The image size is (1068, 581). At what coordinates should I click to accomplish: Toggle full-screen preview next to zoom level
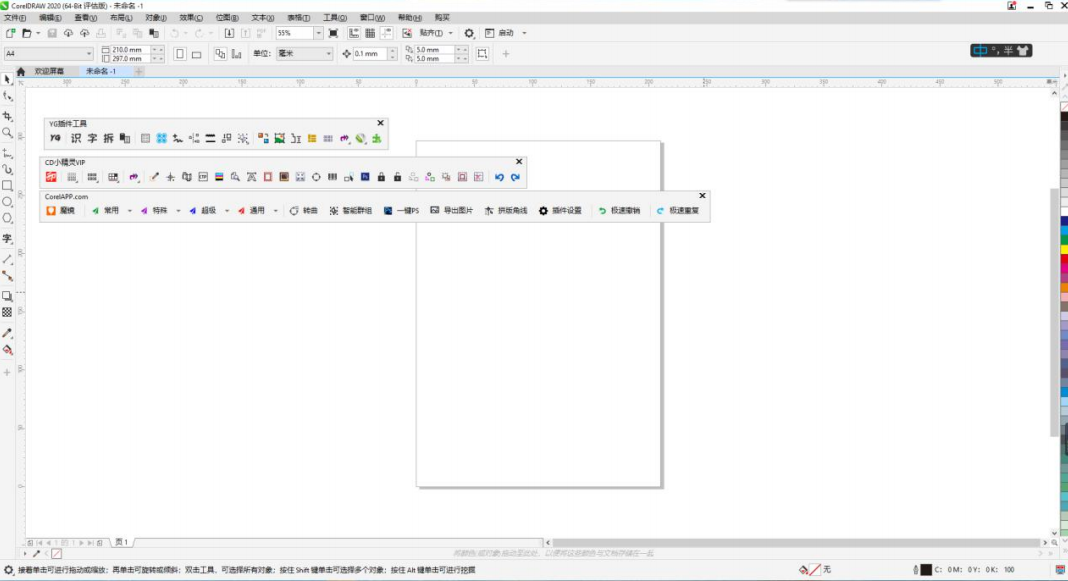click(x=333, y=33)
